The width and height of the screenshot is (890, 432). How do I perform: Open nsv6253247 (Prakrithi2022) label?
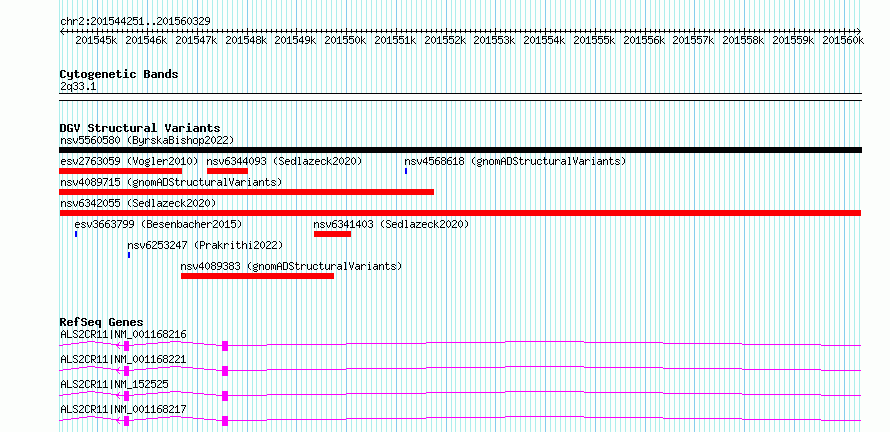[205, 245]
